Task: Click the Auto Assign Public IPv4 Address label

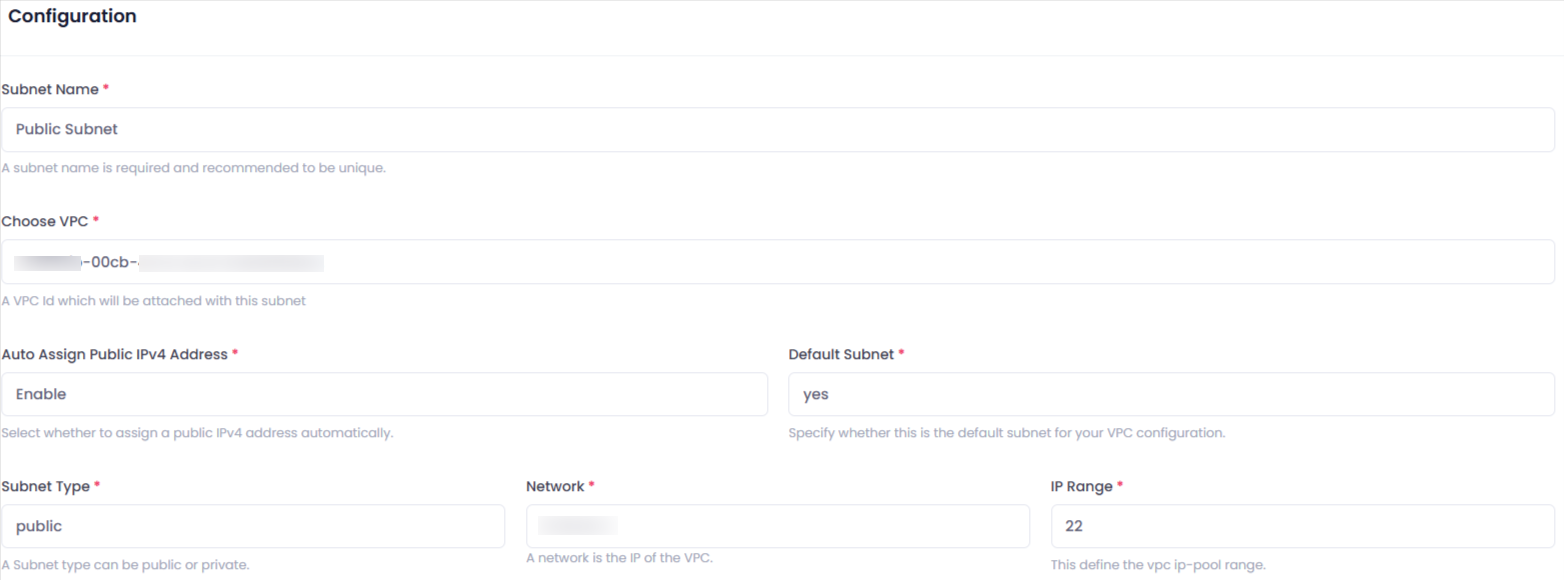Action: coord(115,354)
